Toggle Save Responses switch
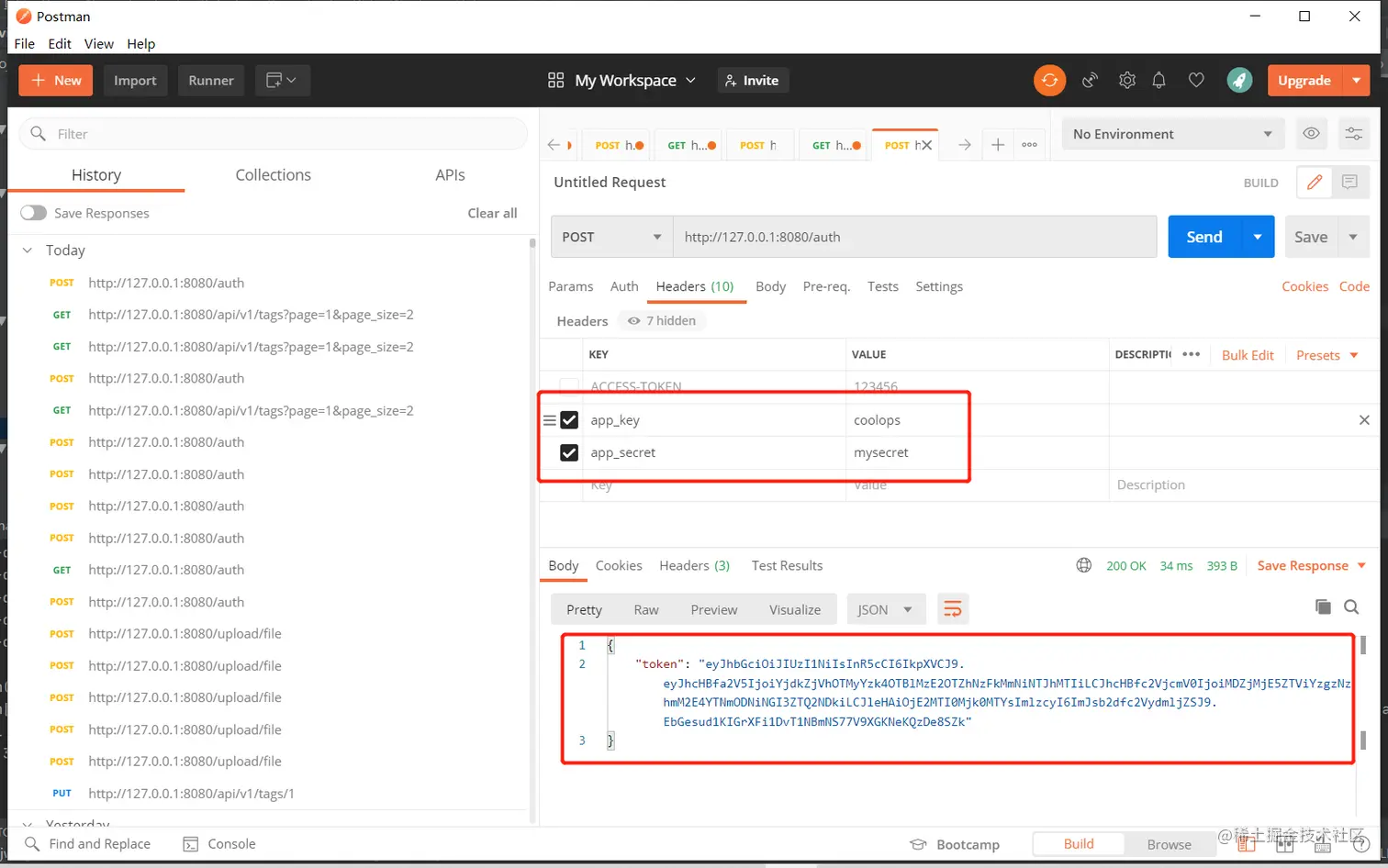1388x868 pixels. pos(34,213)
